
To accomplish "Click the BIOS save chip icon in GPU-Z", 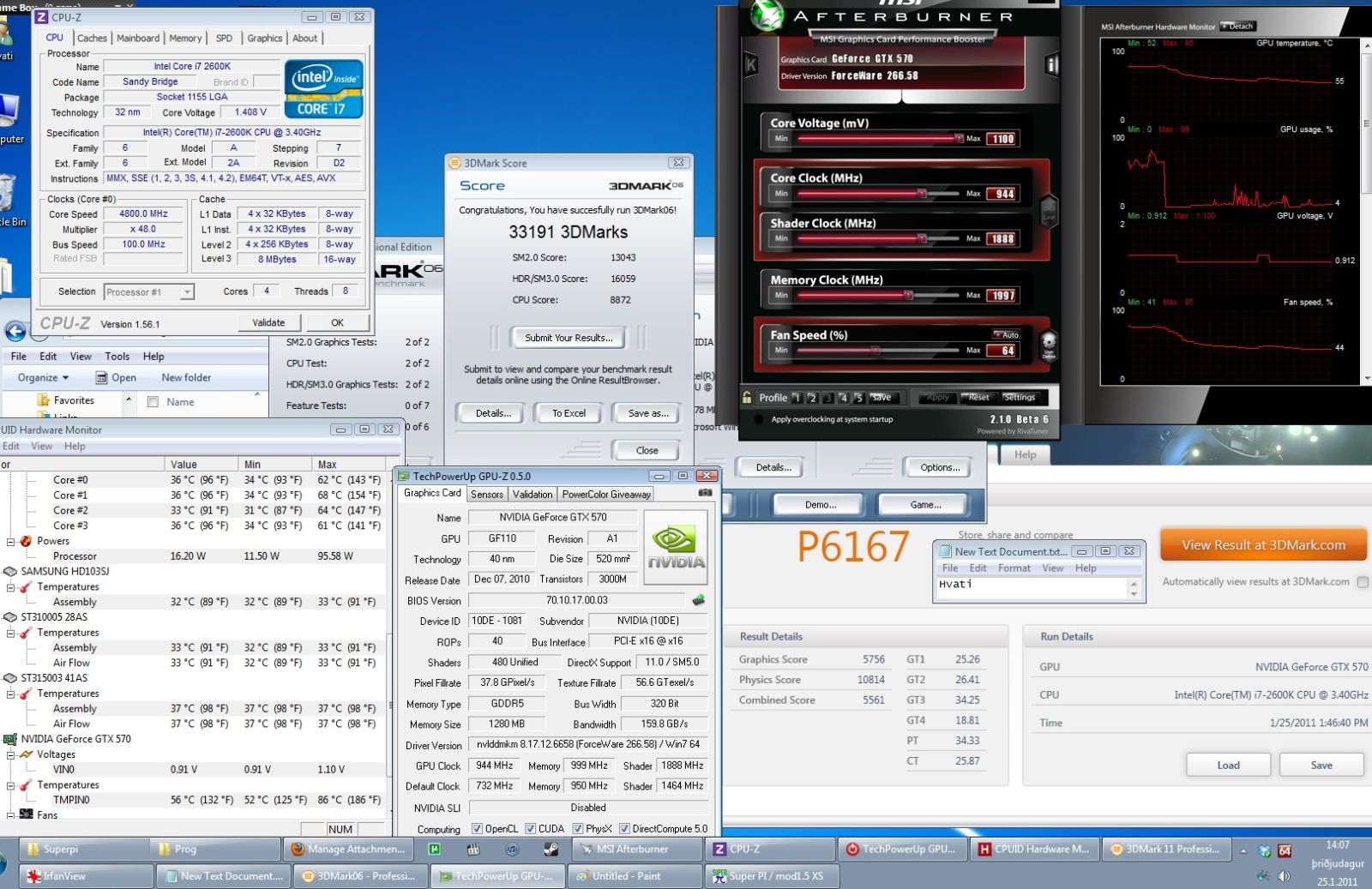I will (x=699, y=600).
